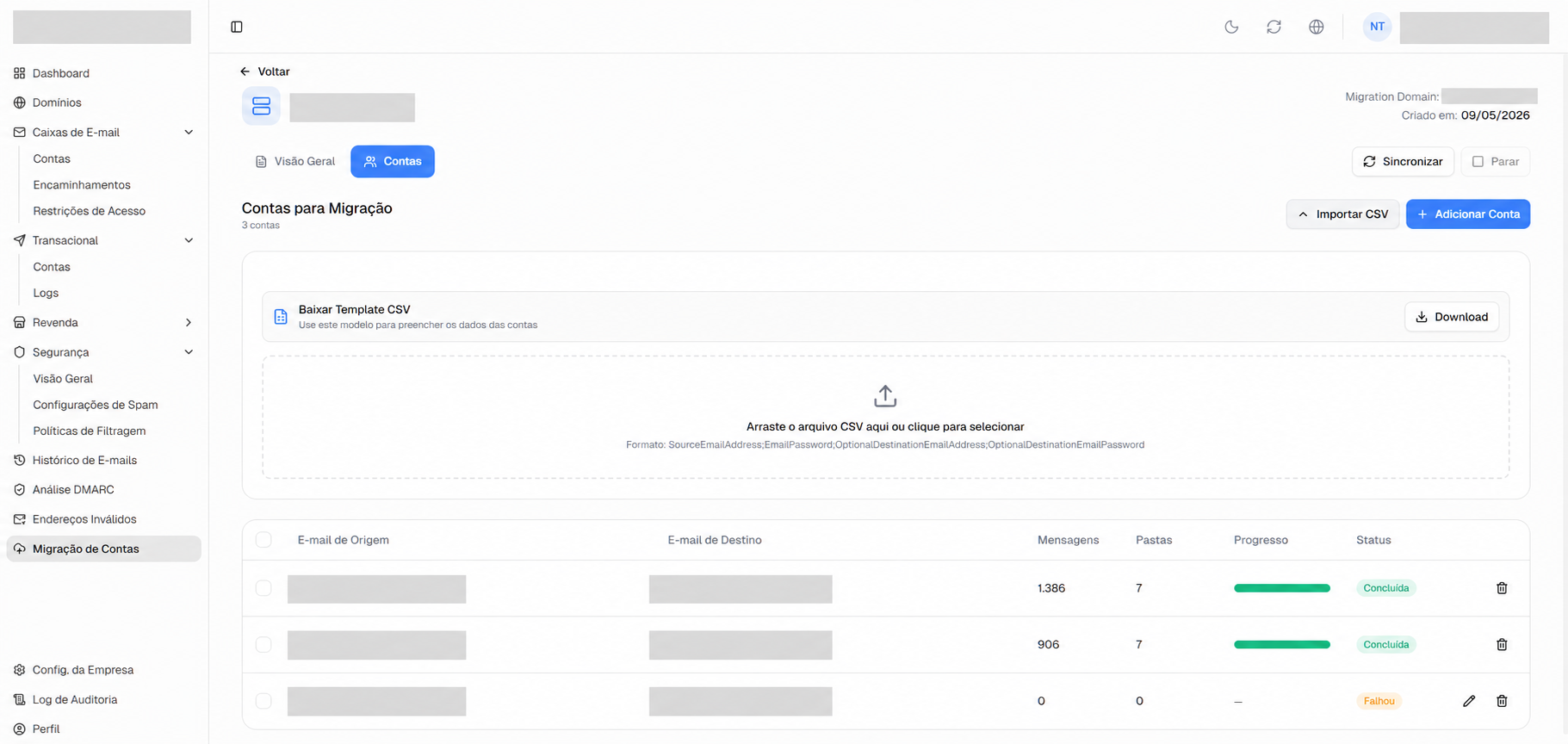Click the Parar button
The width and height of the screenshot is (1568, 744).
click(x=1495, y=161)
